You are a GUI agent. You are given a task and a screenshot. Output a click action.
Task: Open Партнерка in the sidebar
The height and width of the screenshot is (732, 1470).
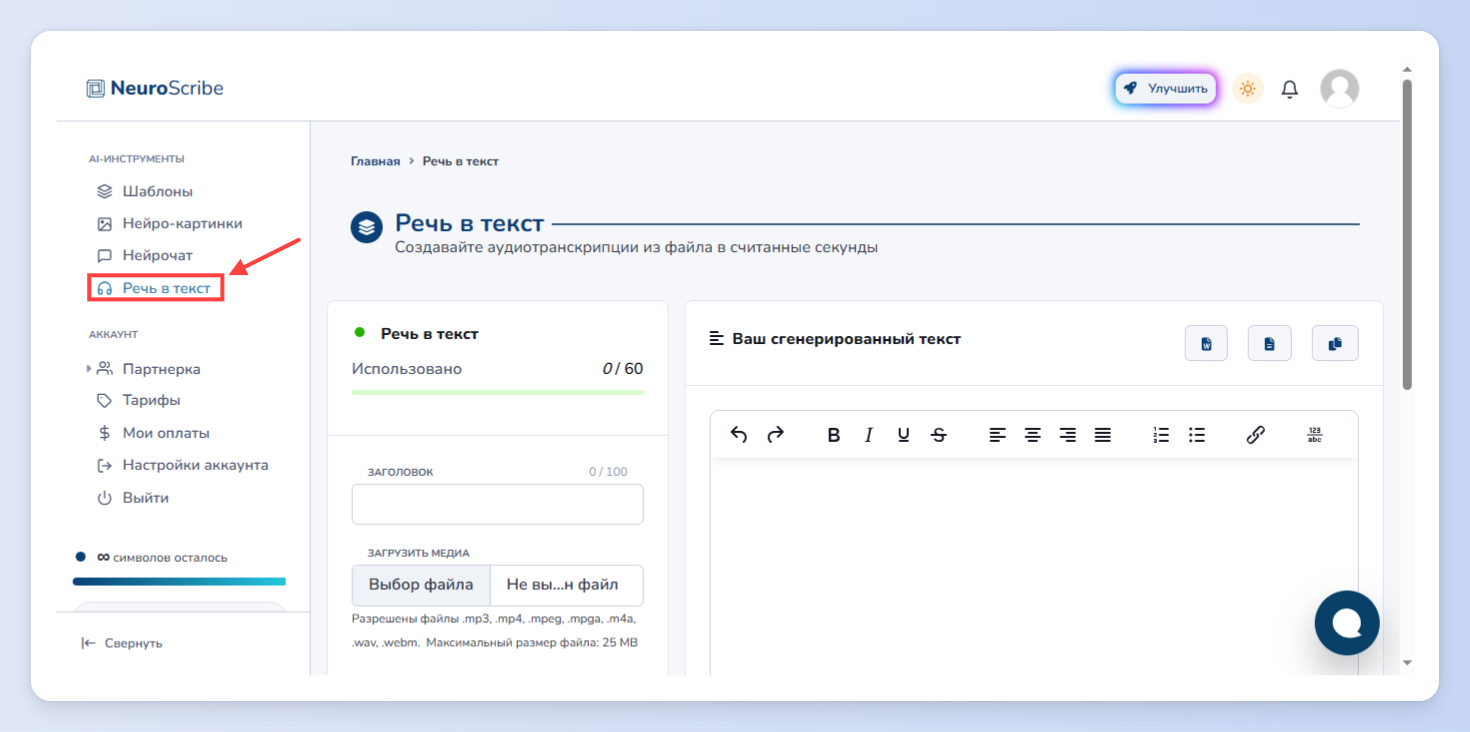pos(148,369)
